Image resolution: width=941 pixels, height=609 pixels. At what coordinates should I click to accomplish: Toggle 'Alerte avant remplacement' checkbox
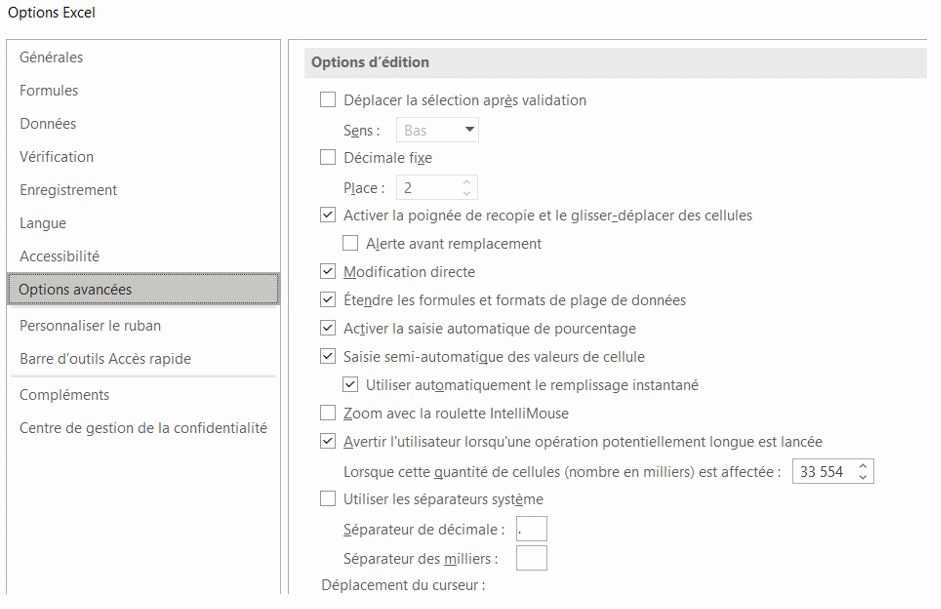(350, 243)
